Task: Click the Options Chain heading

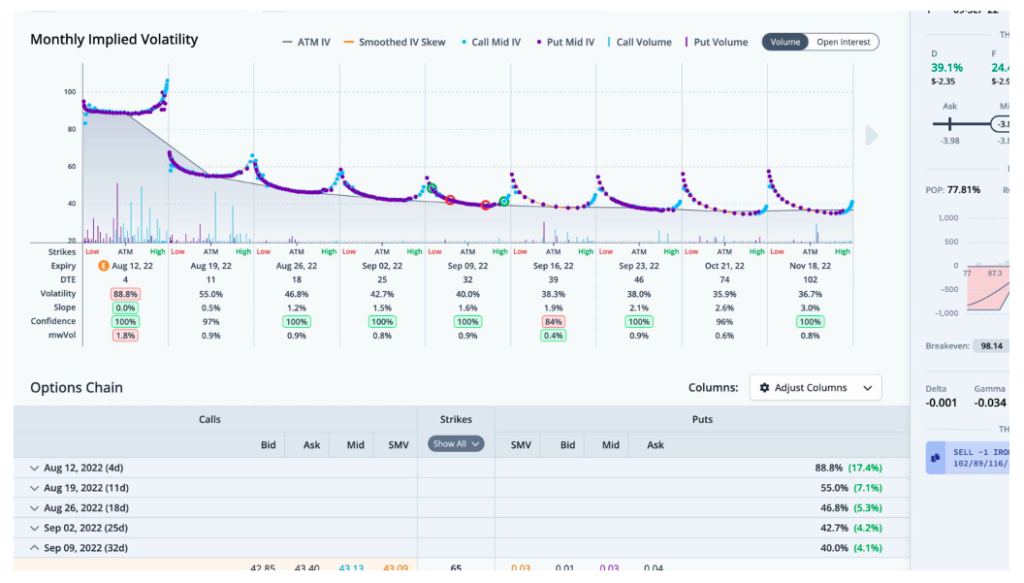Action: tap(76, 388)
